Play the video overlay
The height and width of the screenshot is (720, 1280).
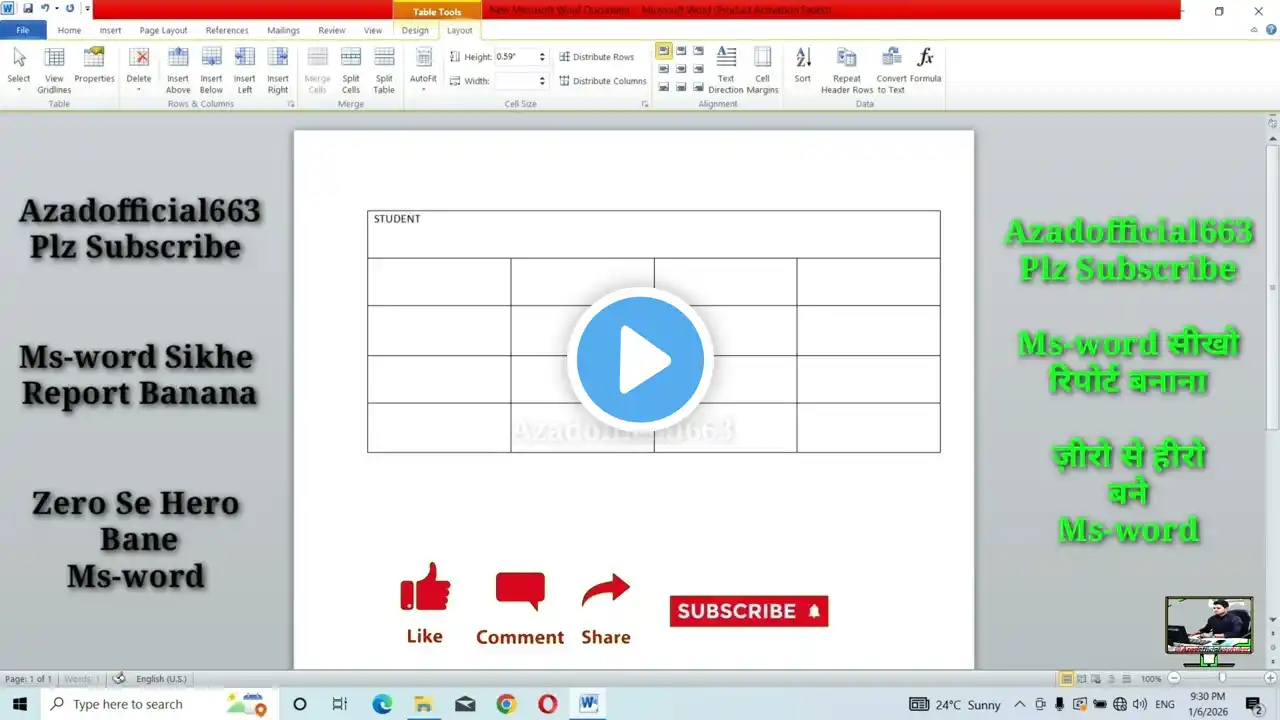point(640,360)
